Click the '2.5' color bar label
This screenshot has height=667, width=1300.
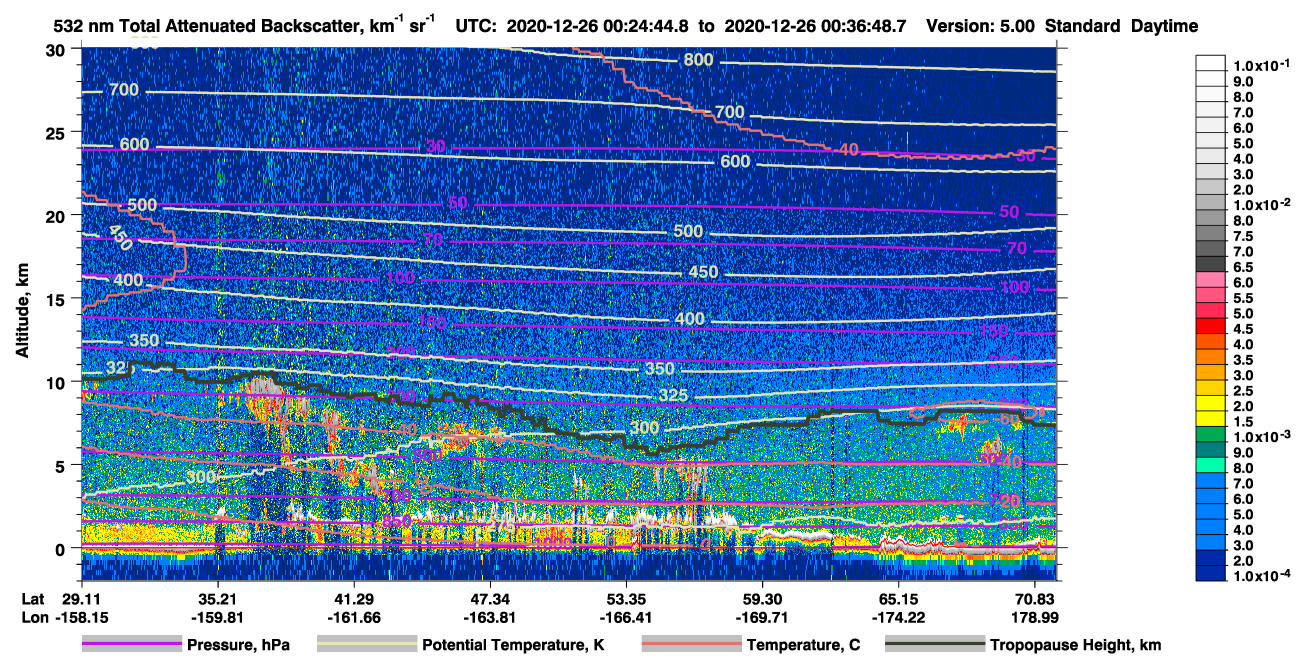click(1243, 390)
